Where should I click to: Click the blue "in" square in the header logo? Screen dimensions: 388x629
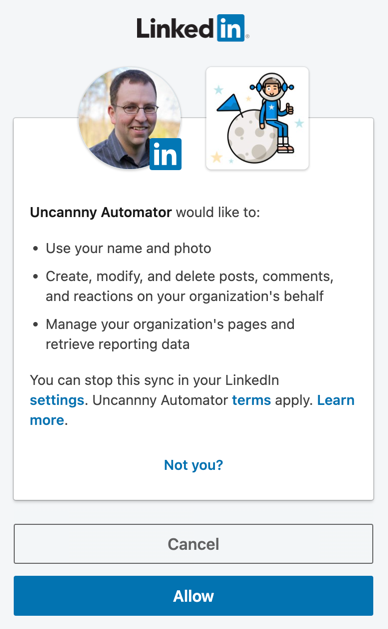(x=231, y=28)
